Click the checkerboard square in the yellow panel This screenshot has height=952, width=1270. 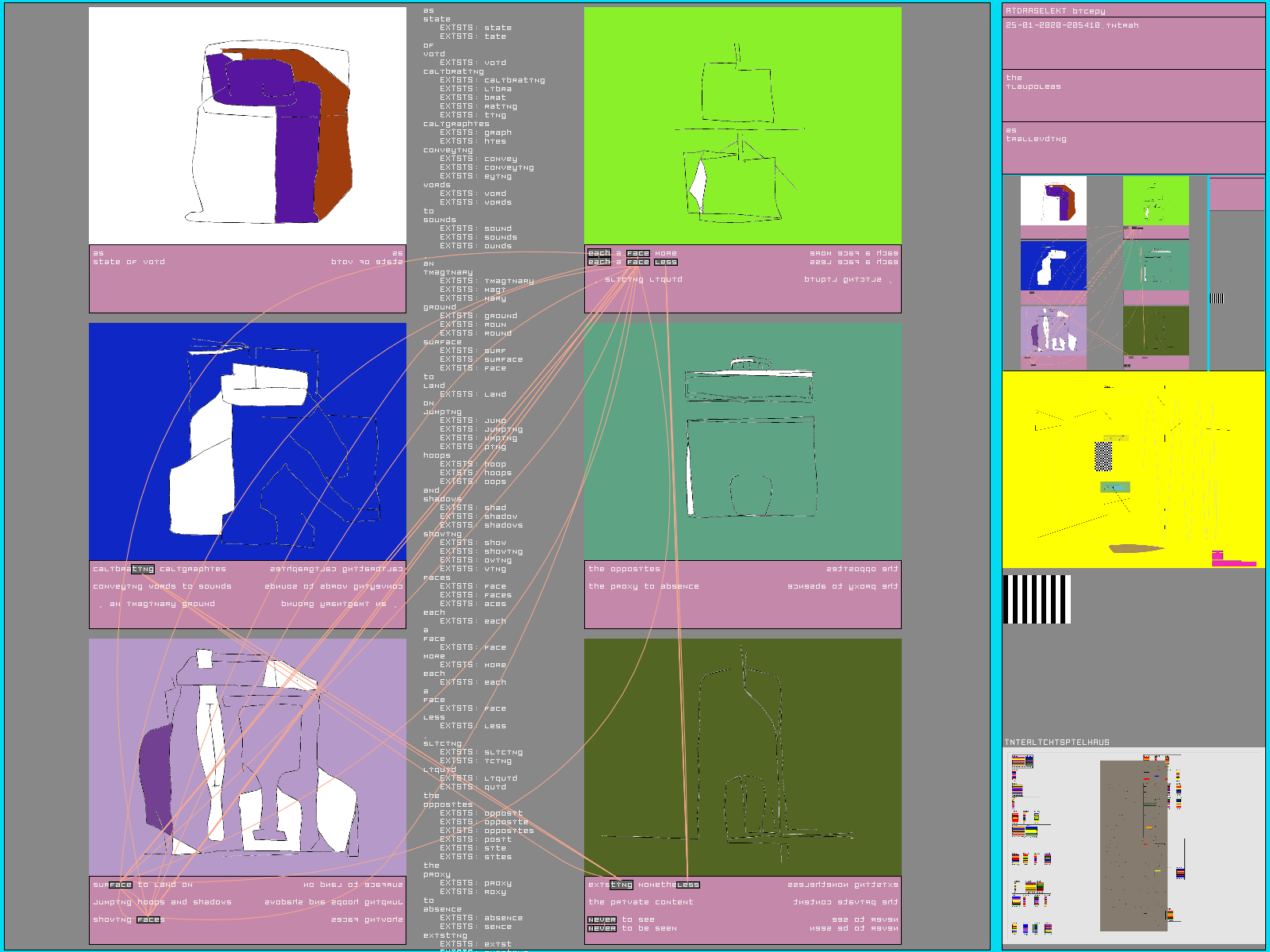tap(1103, 457)
